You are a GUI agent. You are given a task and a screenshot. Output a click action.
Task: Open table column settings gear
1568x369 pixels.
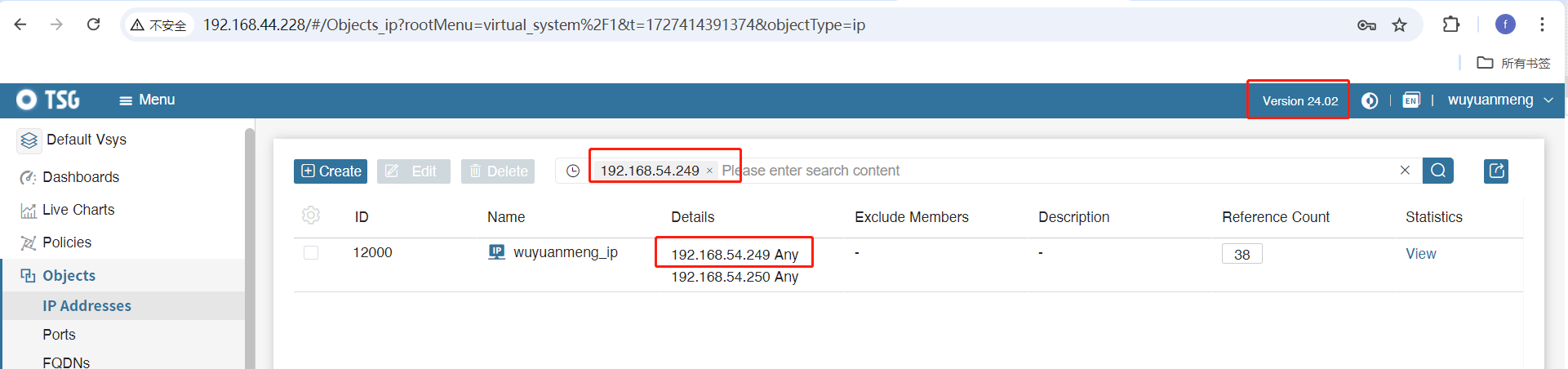click(x=311, y=216)
